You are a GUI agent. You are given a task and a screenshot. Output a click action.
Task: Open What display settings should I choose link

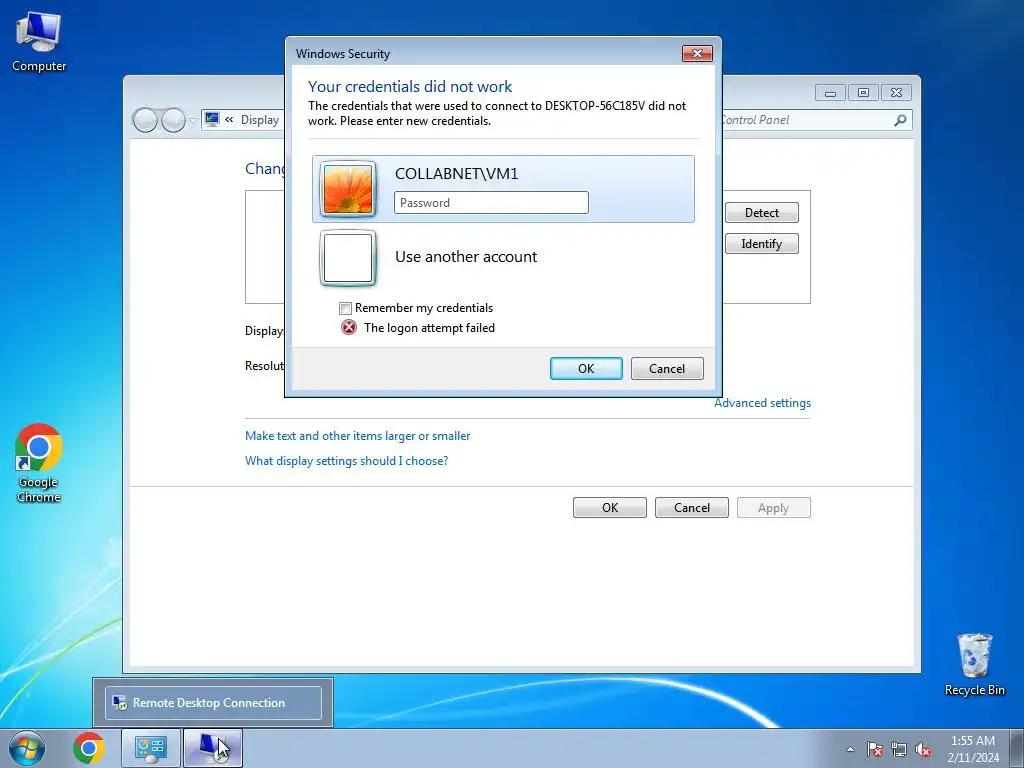346,460
